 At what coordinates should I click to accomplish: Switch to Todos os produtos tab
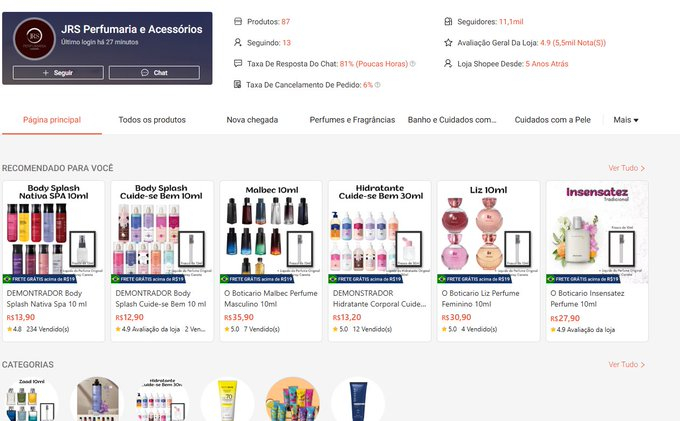(x=152, y=120)
